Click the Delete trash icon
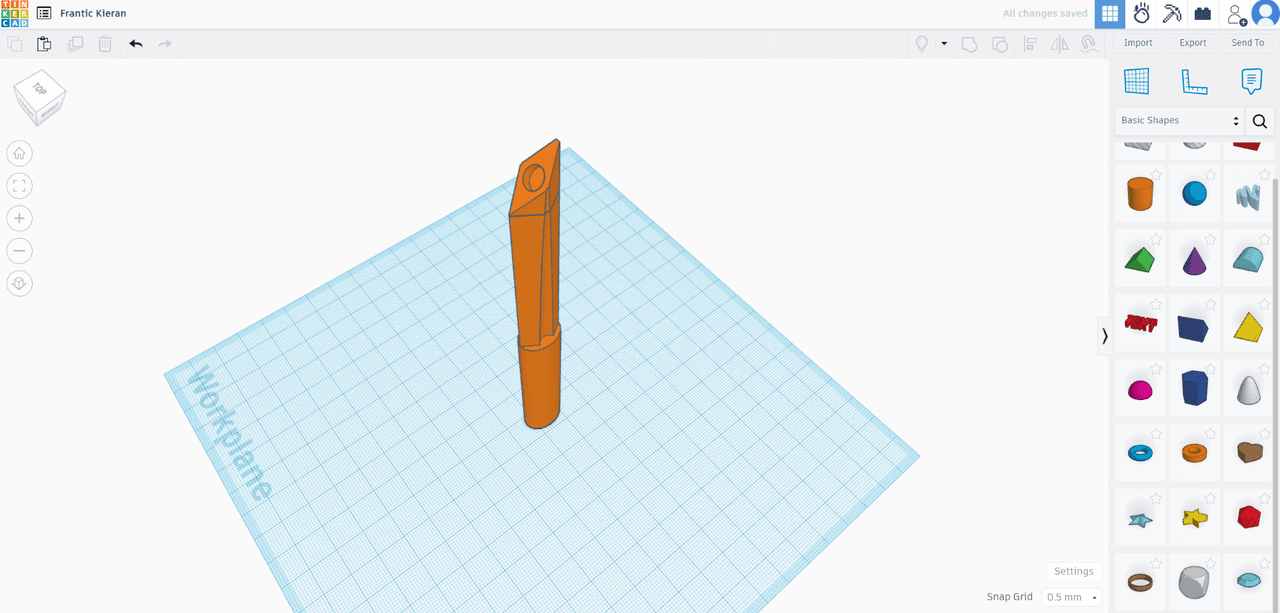The image size is (1280, 613). click(x=105, y=44)
